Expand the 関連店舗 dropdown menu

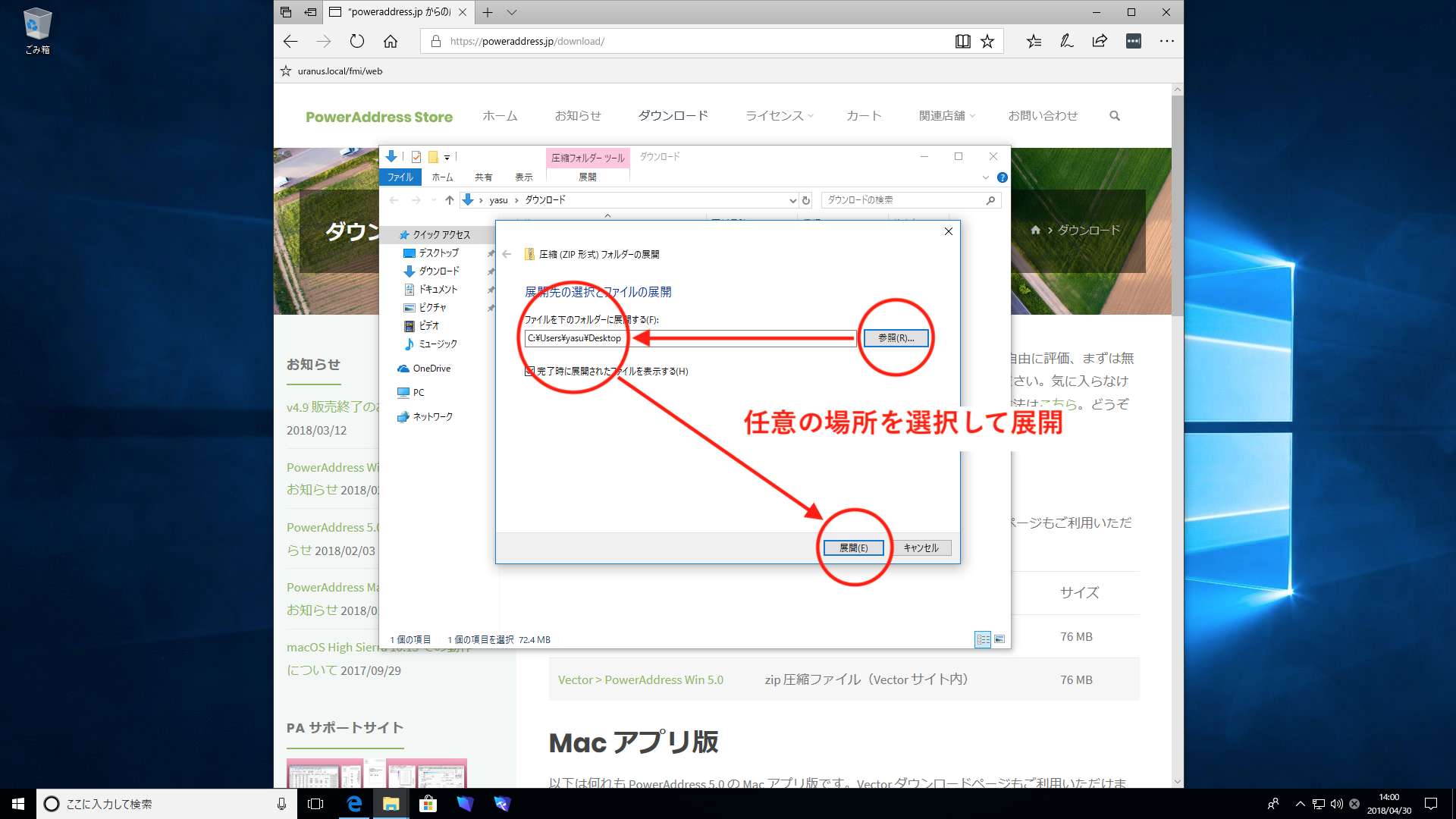click(946, 116)
